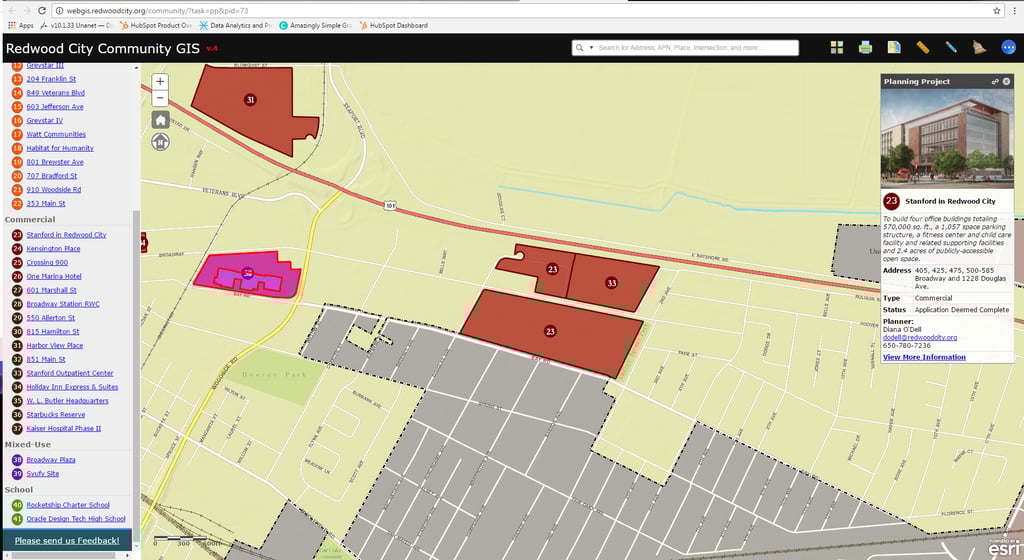1024x560 pixels.
Task: Open the Harbor View Place link
Action: tap(54, 345)
